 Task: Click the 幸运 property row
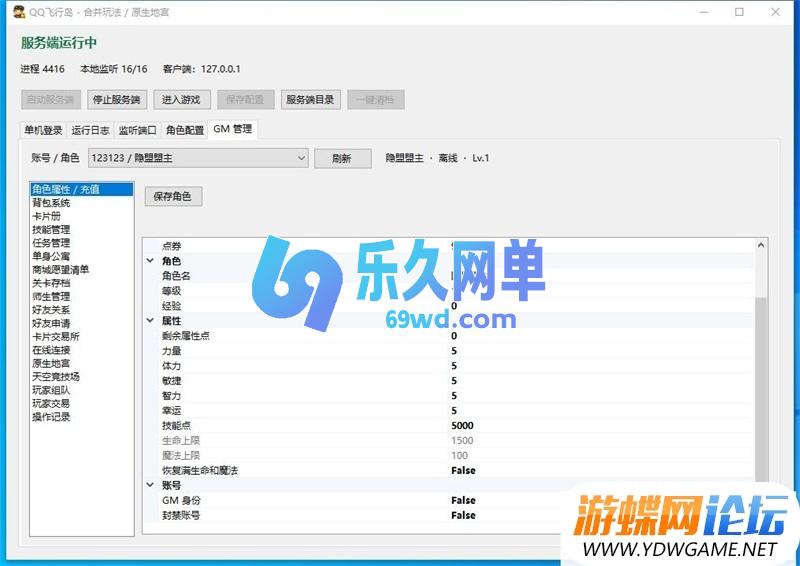[x=449, y=410]
